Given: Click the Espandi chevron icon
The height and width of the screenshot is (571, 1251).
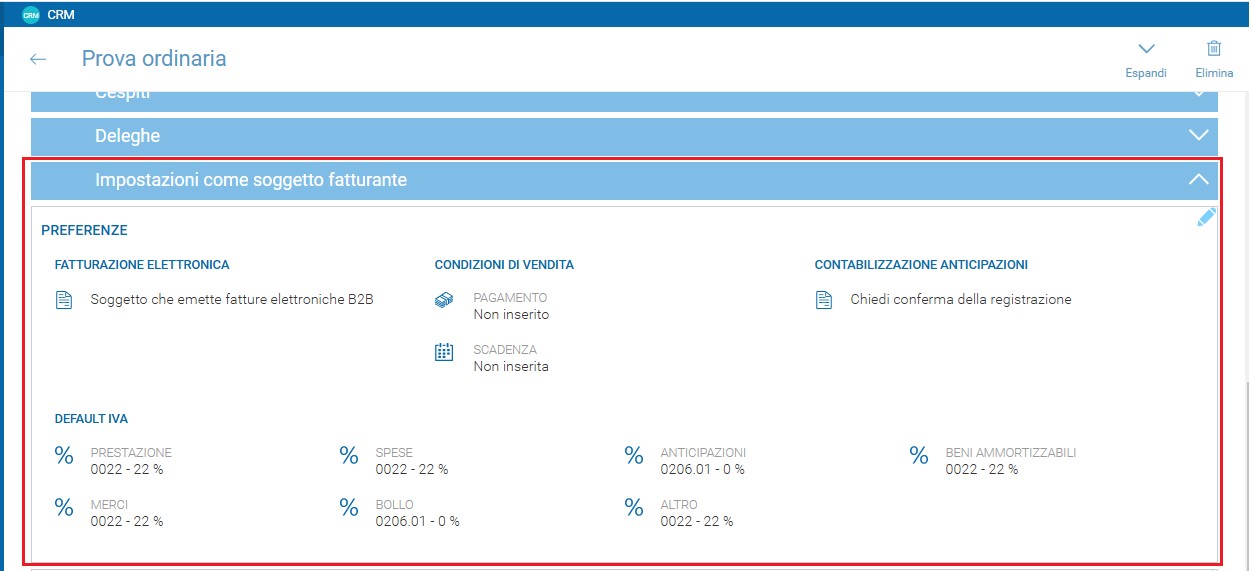Looking at the screenshot, I should [x=1146, y=48].
